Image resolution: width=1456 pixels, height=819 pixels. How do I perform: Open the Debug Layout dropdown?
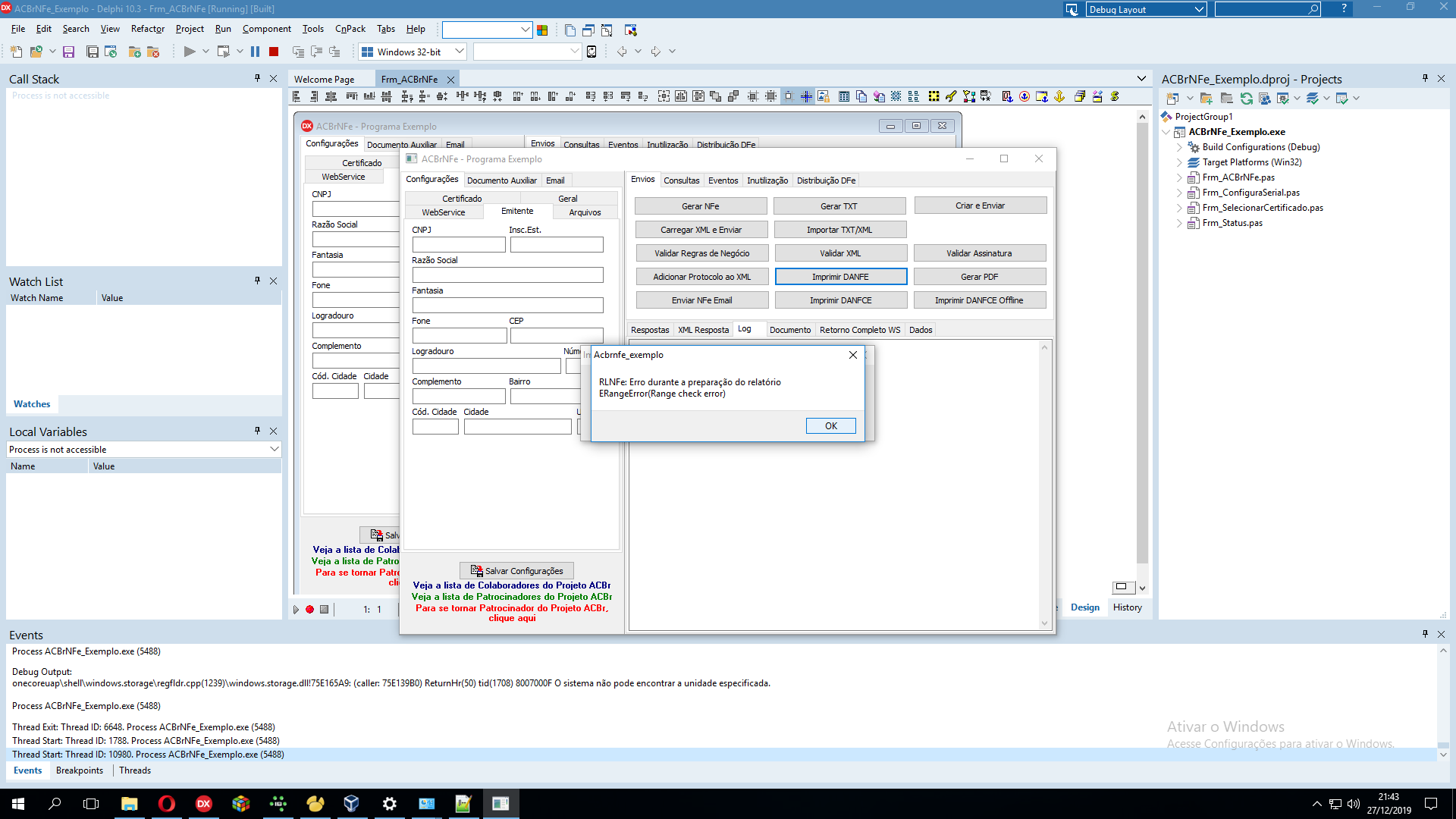(x=1199, y=9)
